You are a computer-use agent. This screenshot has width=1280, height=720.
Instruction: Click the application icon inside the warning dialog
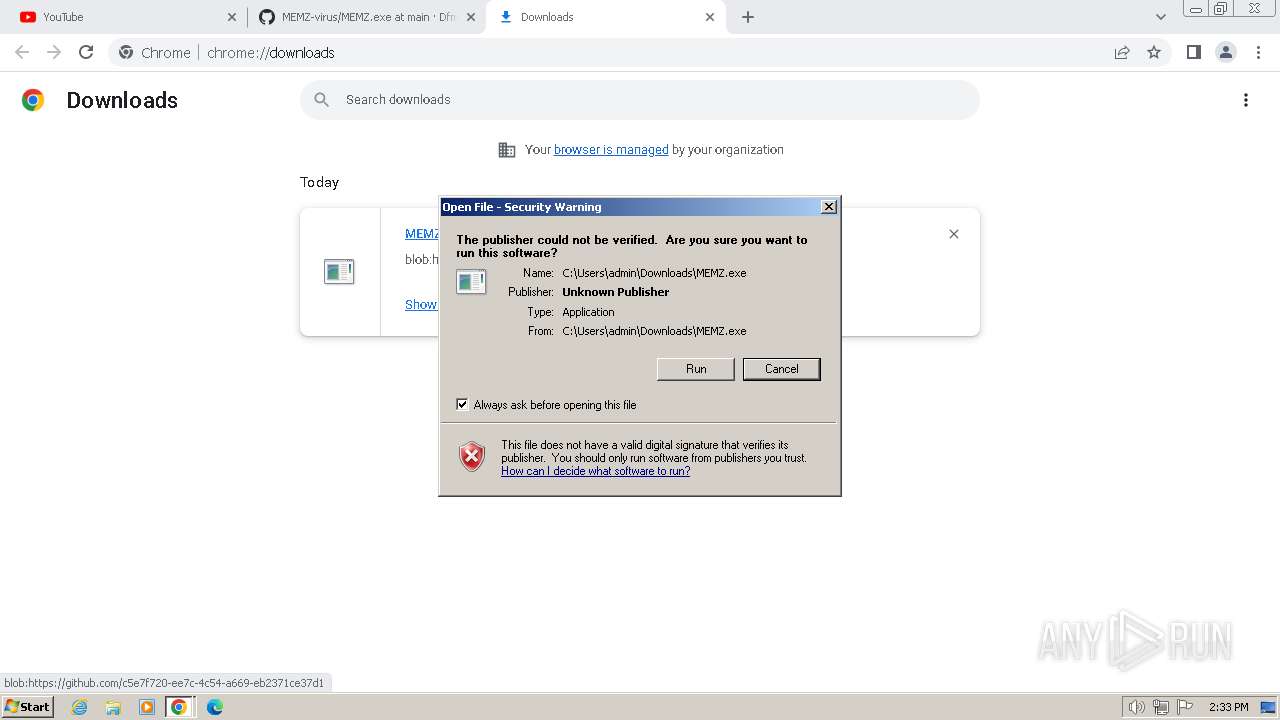[x=471, y=281]
